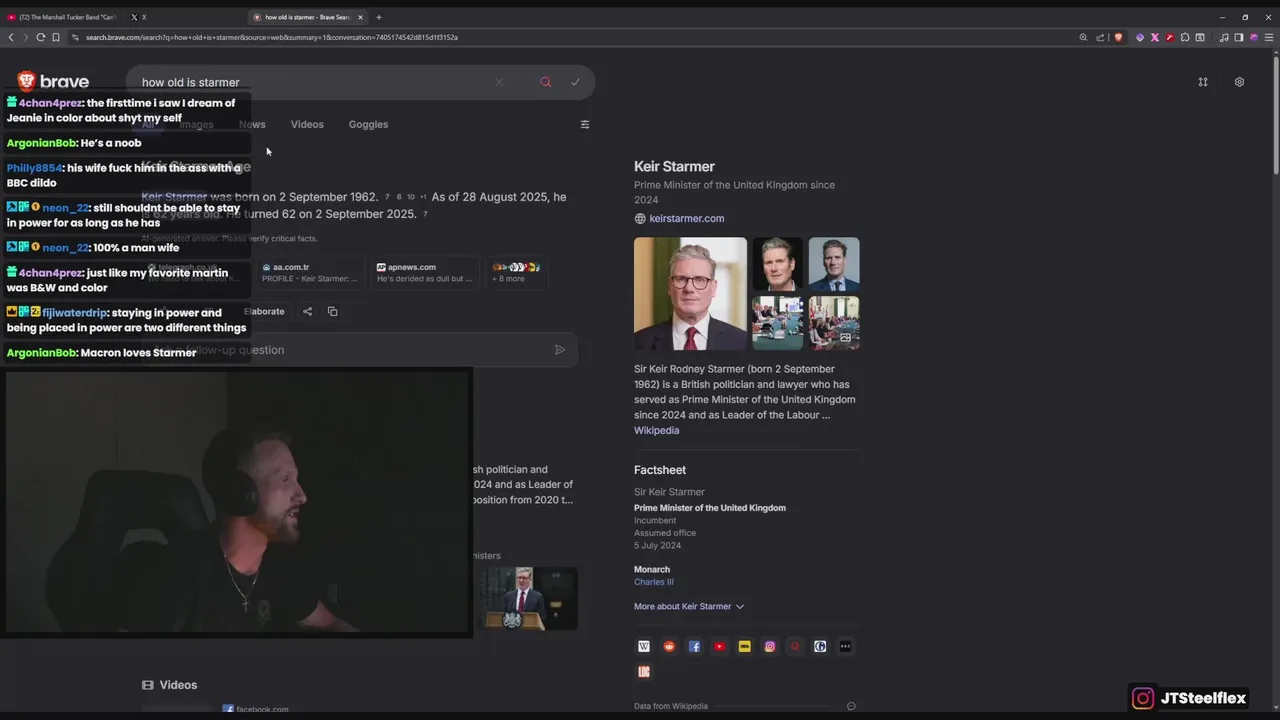The image size is (1280, 720).
Task: Open the purple diamond extension
Action: point(1139,37)
